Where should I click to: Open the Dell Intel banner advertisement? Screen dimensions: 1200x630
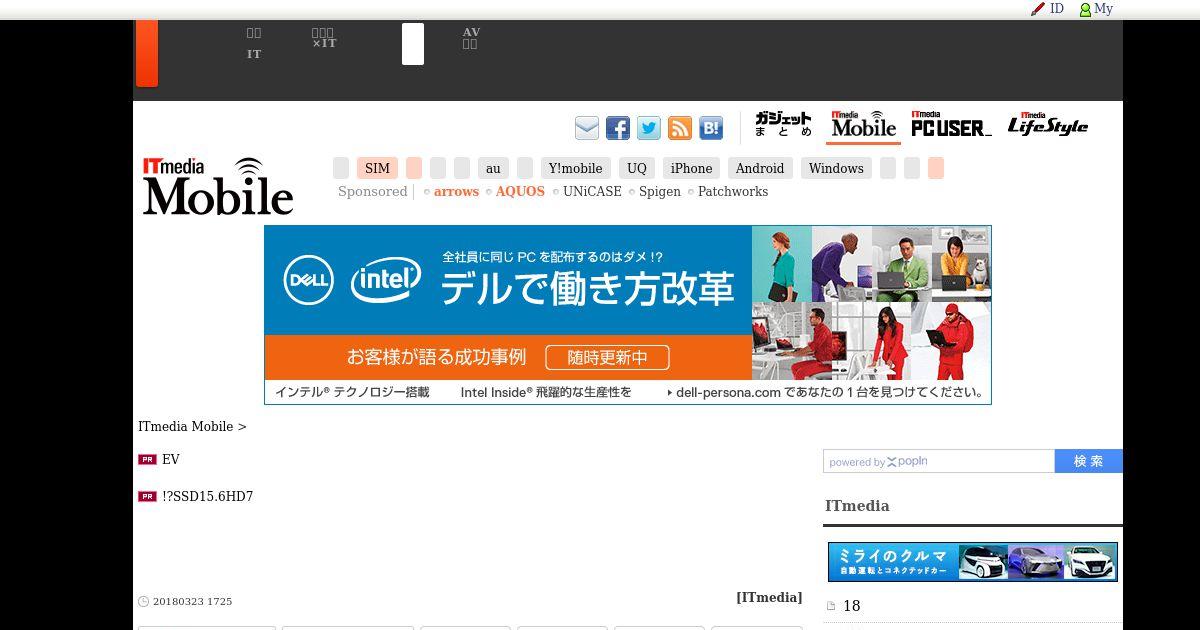[628, 315]
